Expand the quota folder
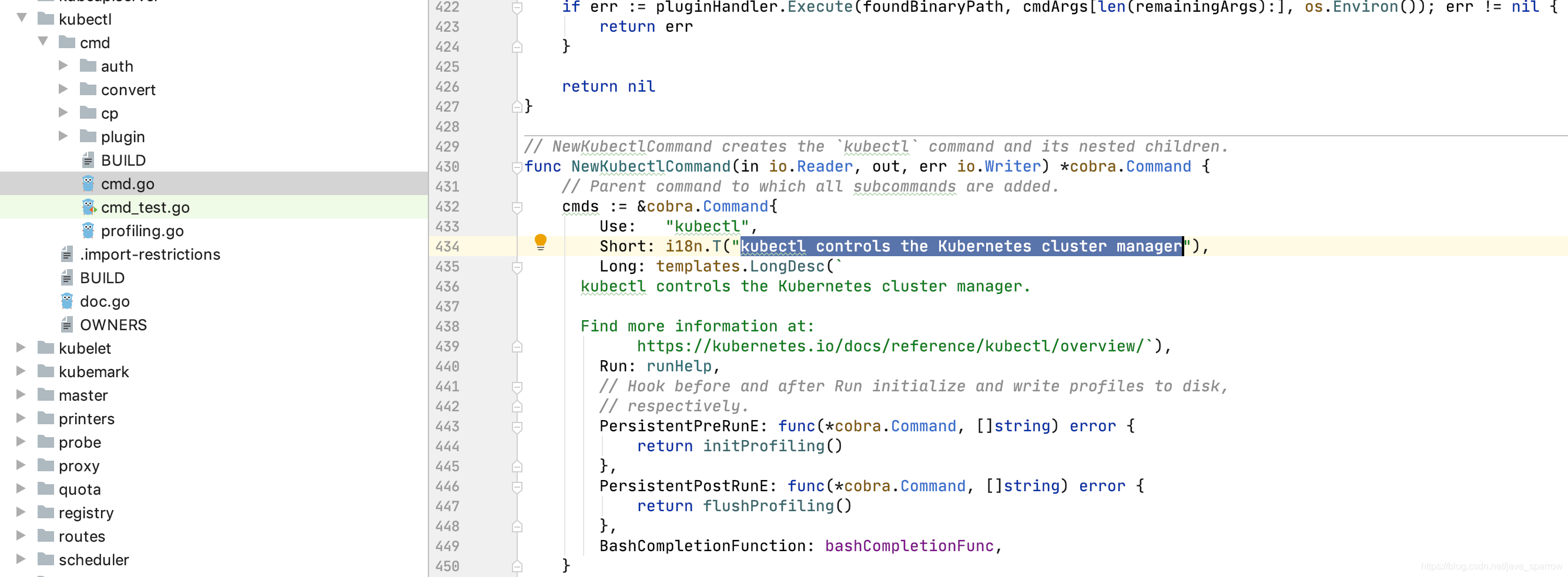 (21, 488)
